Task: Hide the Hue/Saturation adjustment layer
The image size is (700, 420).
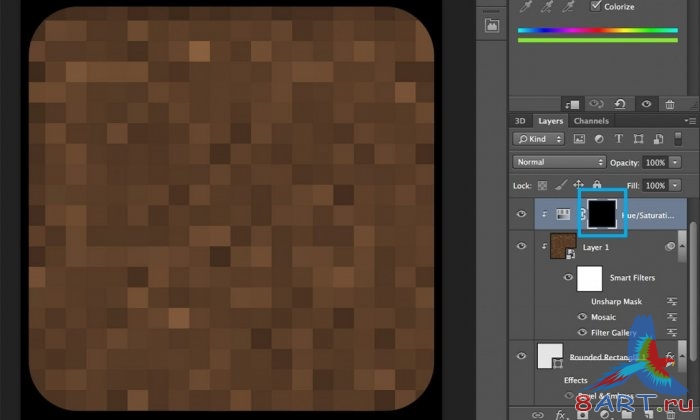Action: [x=521, y=214]
